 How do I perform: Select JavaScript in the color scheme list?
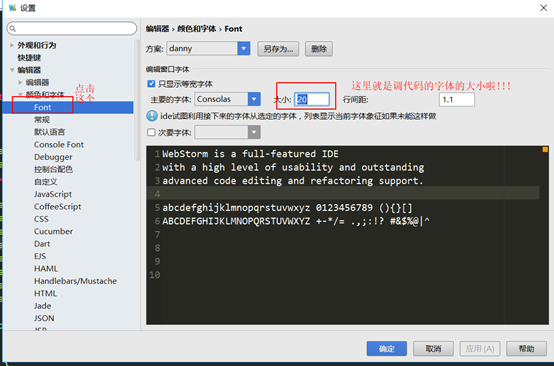click(x=53, y=194)
